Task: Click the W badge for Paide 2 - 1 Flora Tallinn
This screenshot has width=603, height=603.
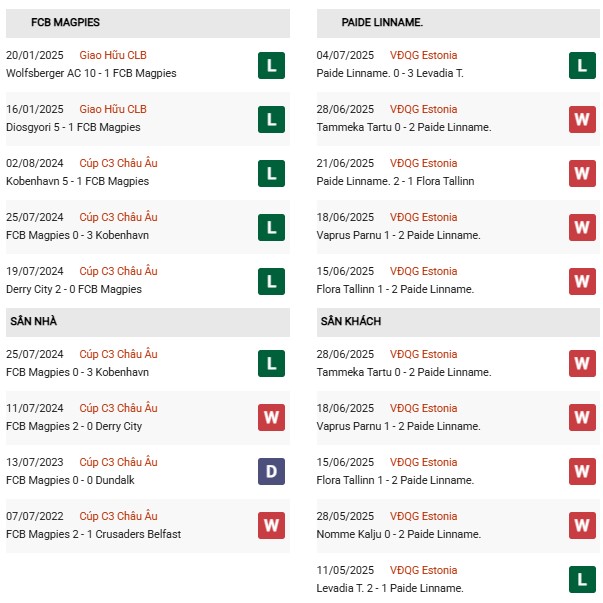Action: 582,173
